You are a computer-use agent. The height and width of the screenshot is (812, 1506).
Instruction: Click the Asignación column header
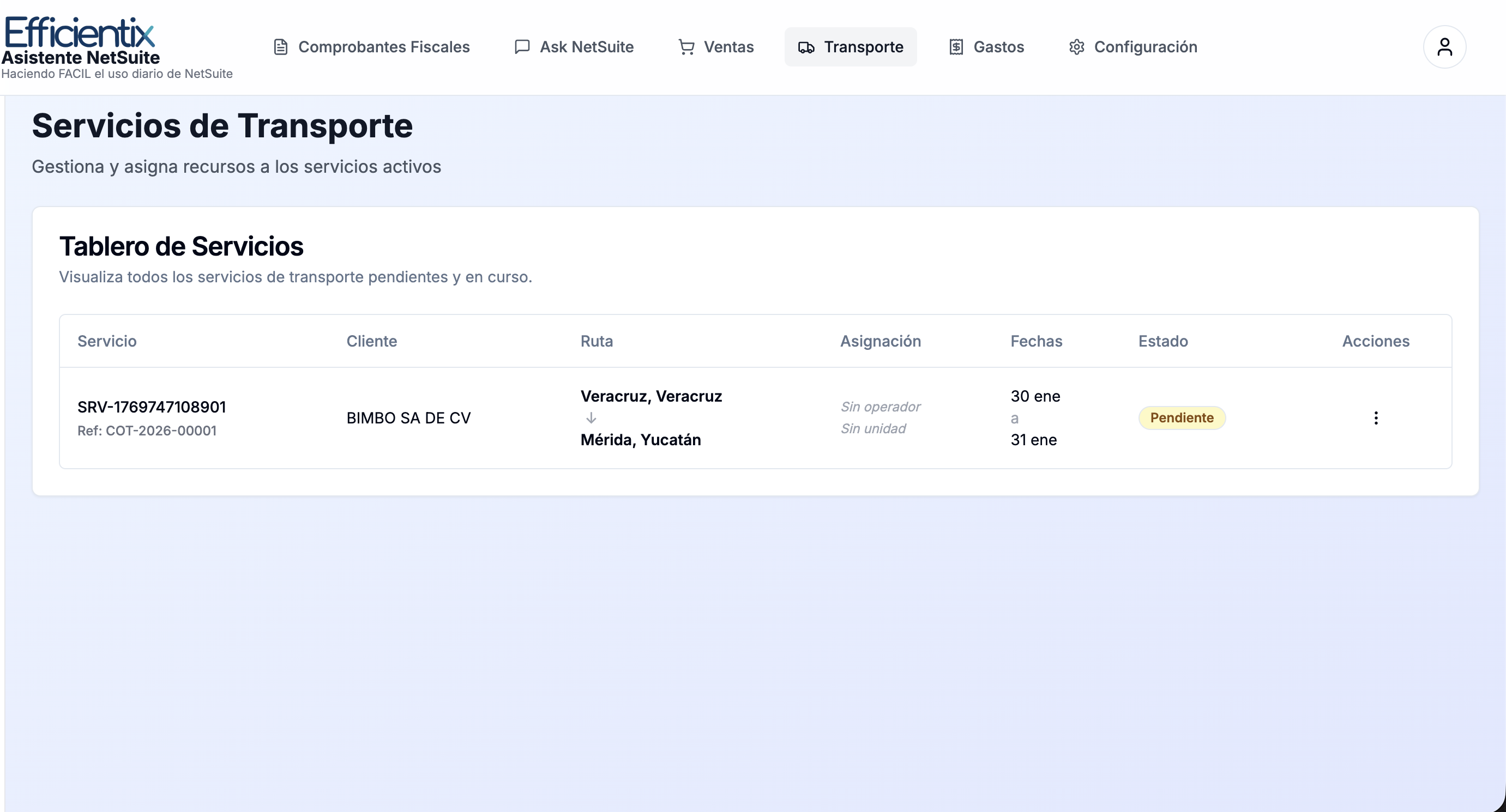click(881, 341)
